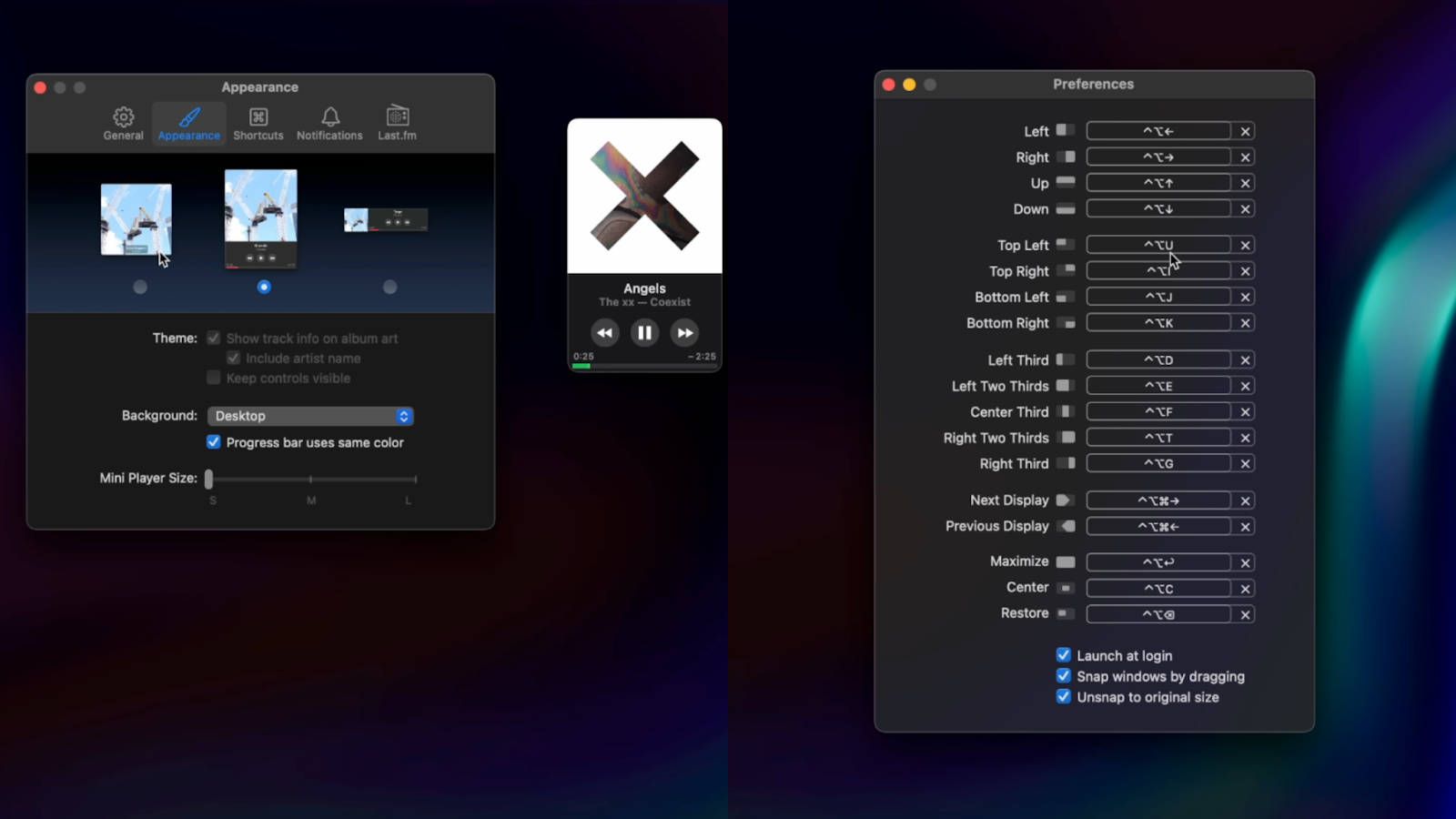Select the compact horizontal theme thumbnail

[x=386, y=219]
